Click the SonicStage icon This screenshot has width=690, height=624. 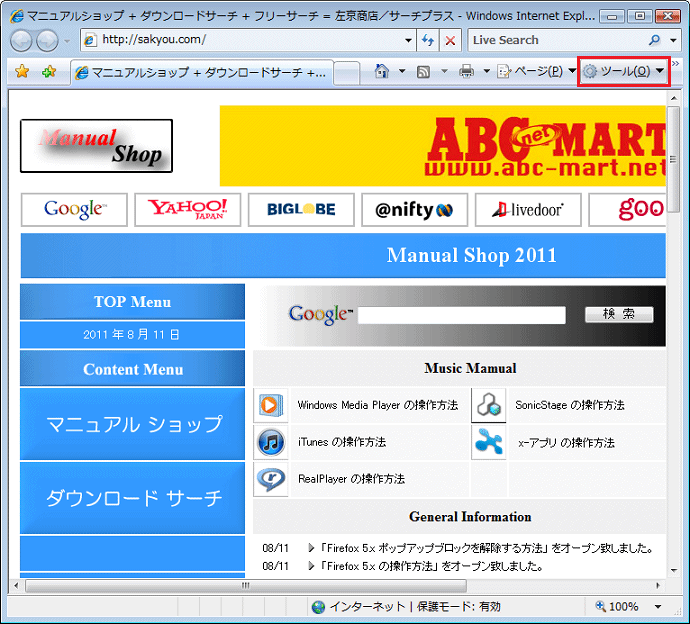click(489, 405)
